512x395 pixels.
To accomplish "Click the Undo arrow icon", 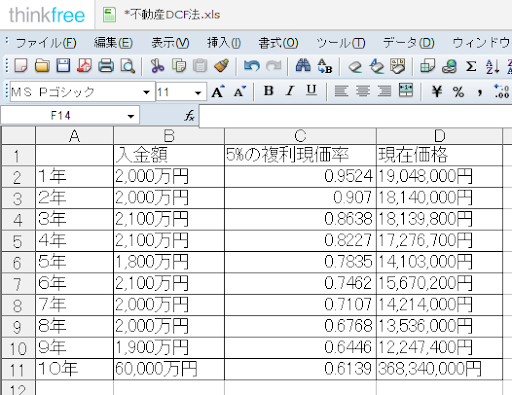I will (252, 66).
